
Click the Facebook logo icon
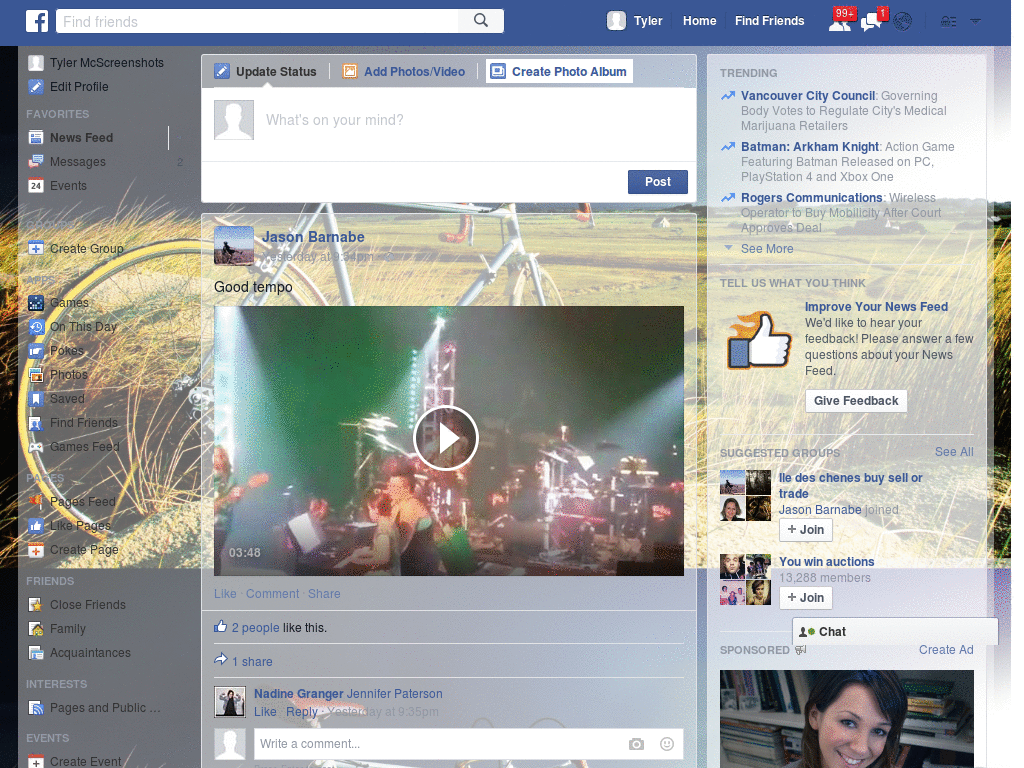37,21
